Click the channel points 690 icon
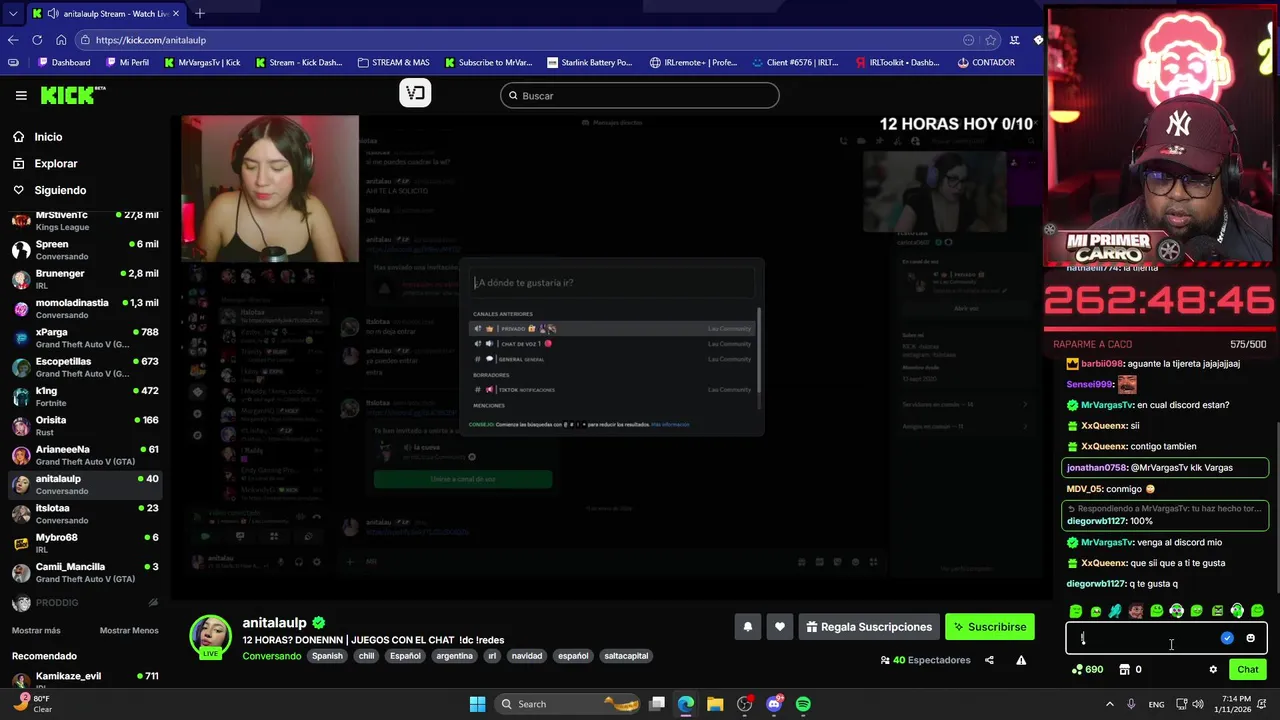The width and height of the screenshot is (1280, 720). point(1086,670)
